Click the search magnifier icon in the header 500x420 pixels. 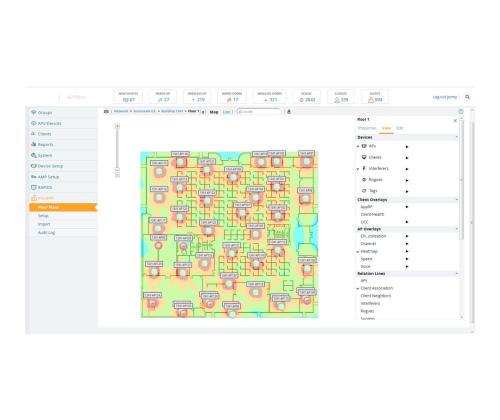467,97
